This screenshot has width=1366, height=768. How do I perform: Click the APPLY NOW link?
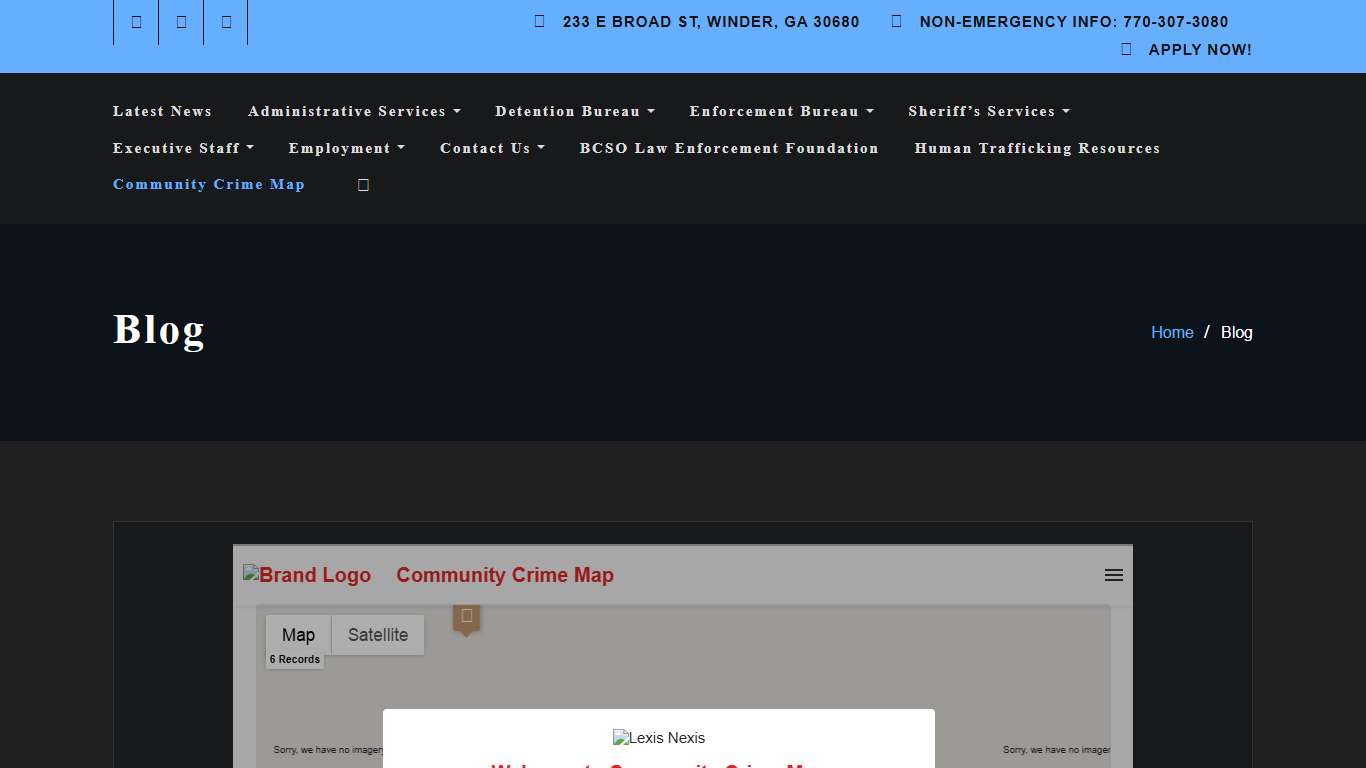(1199, 48)
